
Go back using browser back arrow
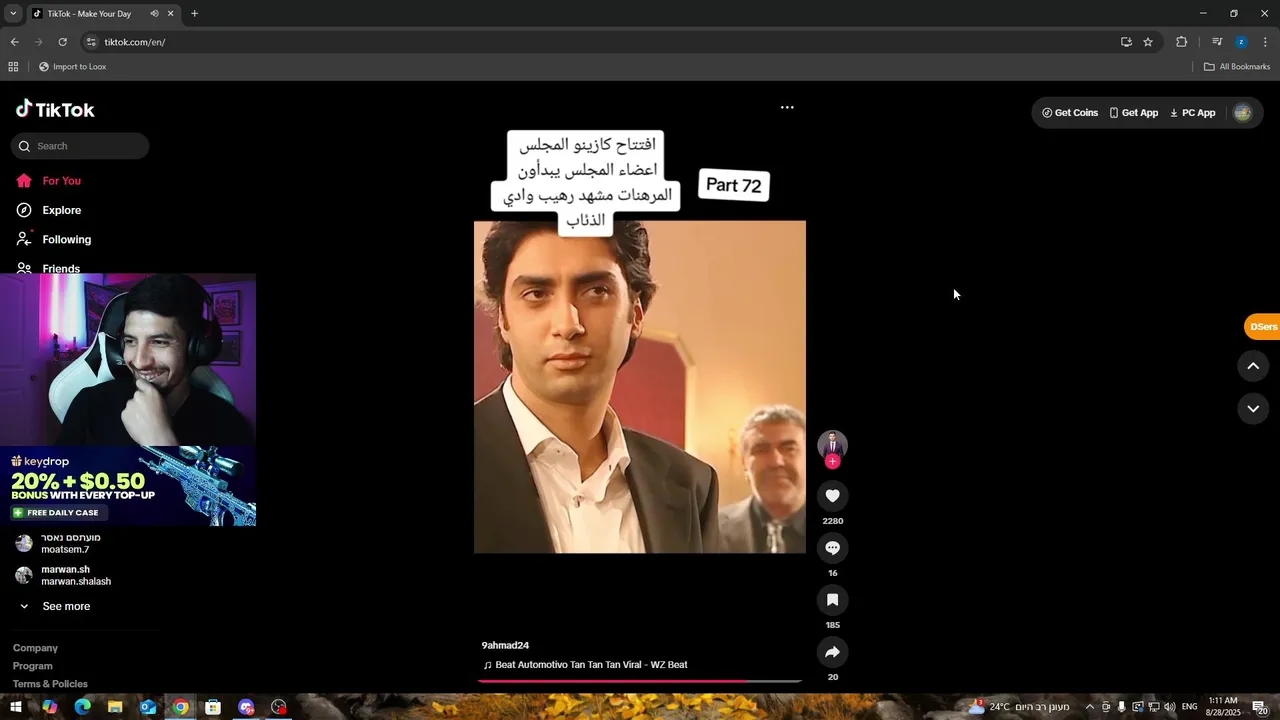tap(14, 42)
